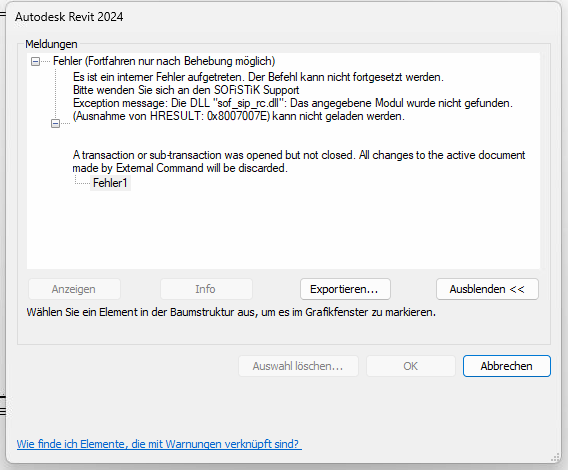Select the Fehler1 tree item
The width and height of the screenshot is (568, 470).
(x=110, y=183)
